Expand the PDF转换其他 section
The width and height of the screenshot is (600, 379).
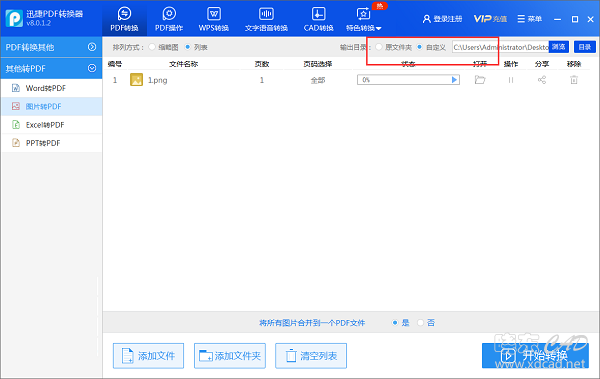(x=51, y=47)
